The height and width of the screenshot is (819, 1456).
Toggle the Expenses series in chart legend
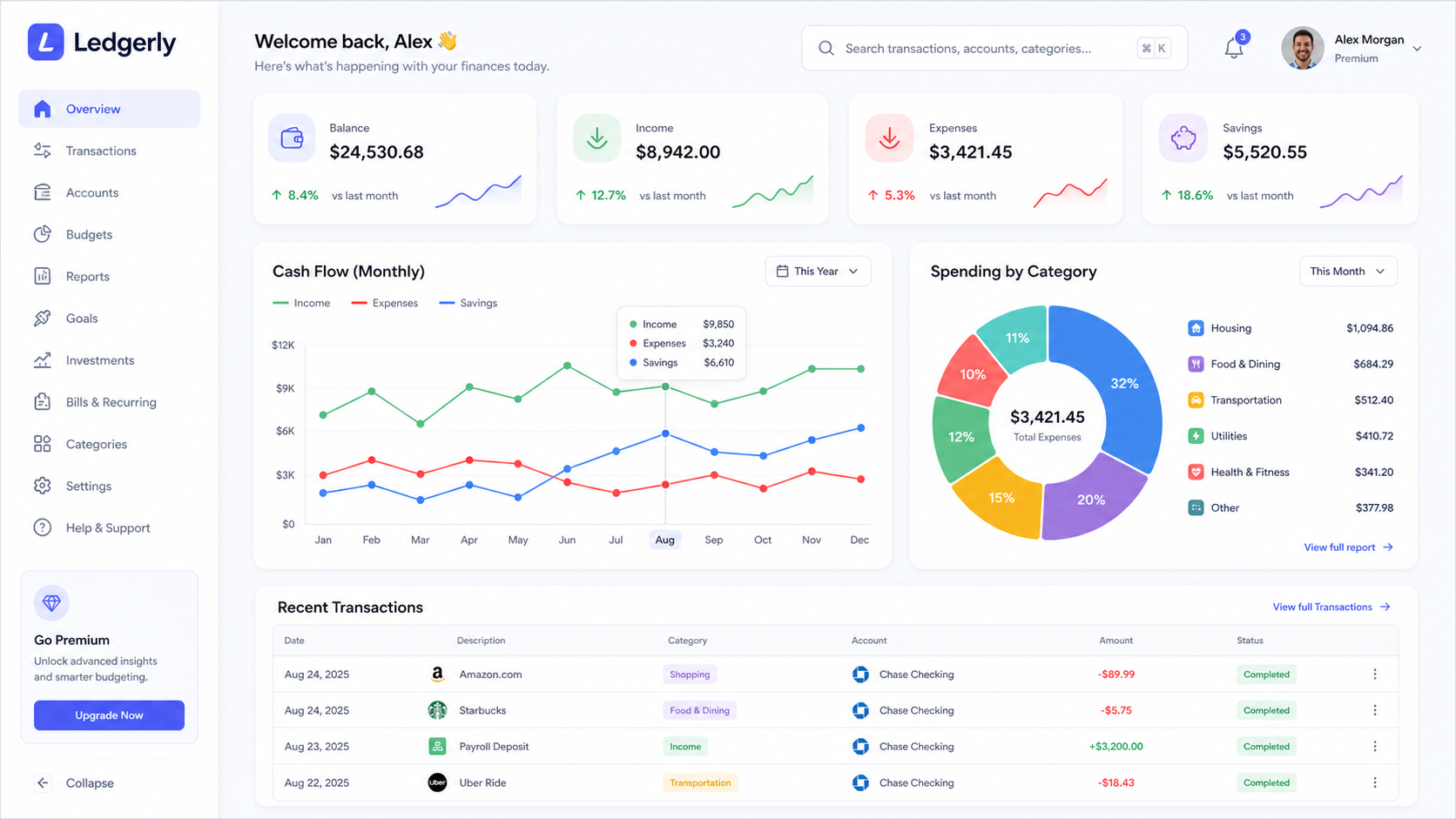coord(384,303)
